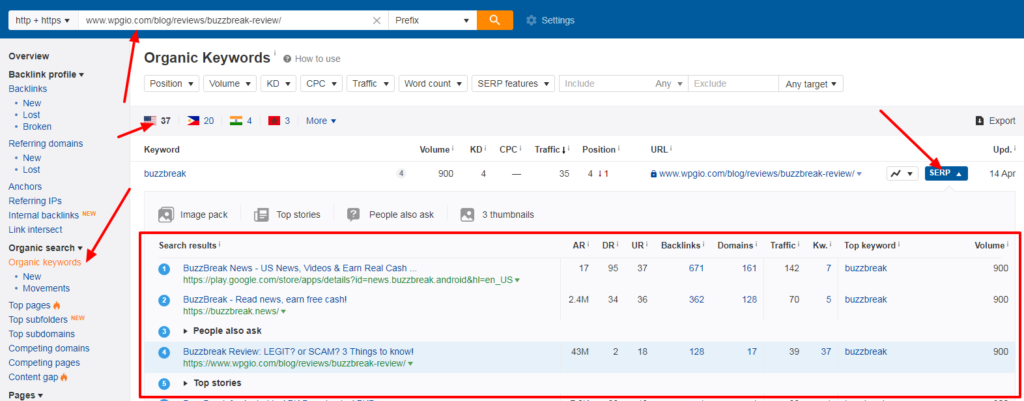This screenshot has width=1024, height=401.
Task: Click the Top stories SERP feature icon
Action: (262, 214)
